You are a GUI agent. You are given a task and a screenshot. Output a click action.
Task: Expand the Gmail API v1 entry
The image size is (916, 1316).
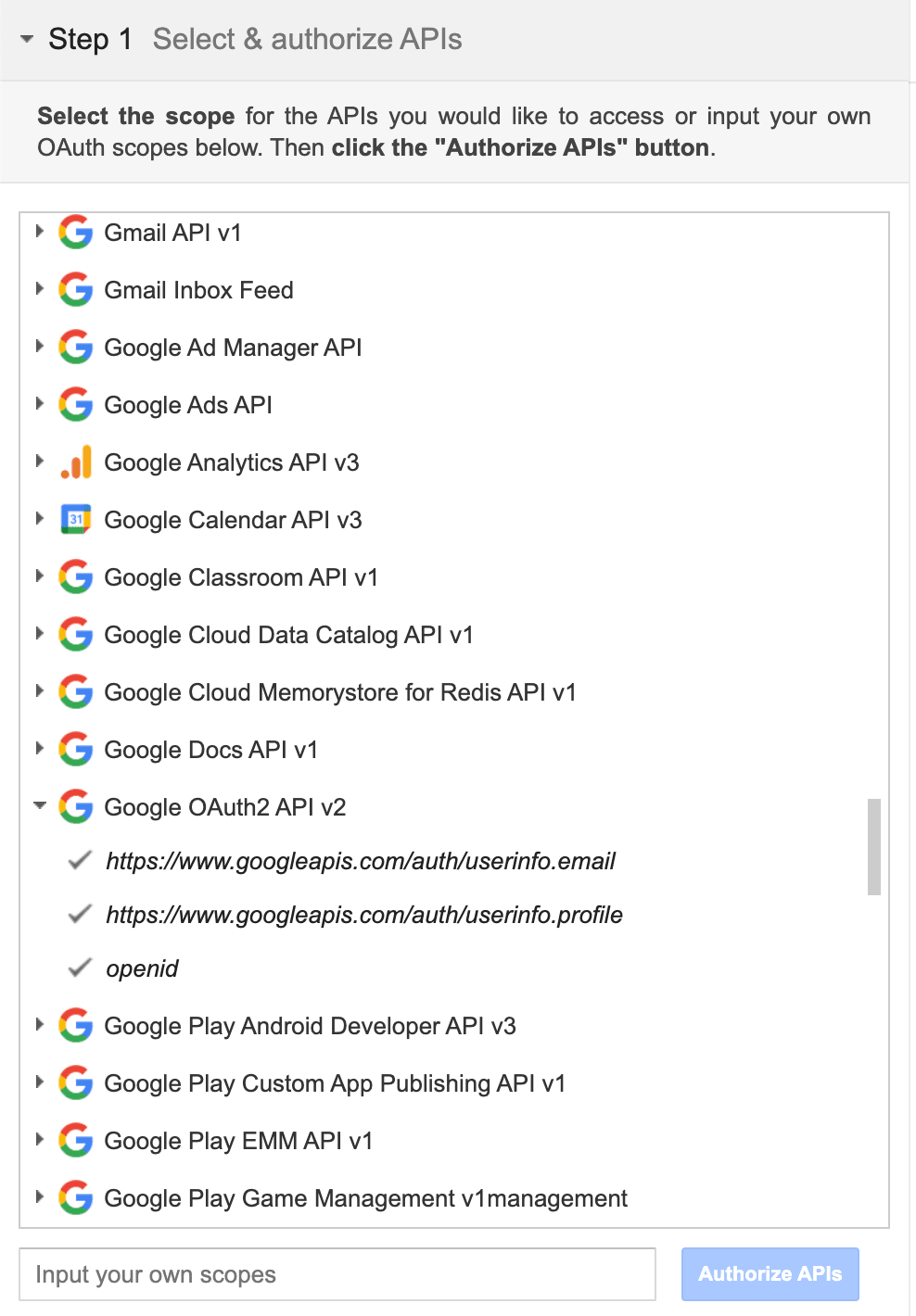[x=40, y=233]
